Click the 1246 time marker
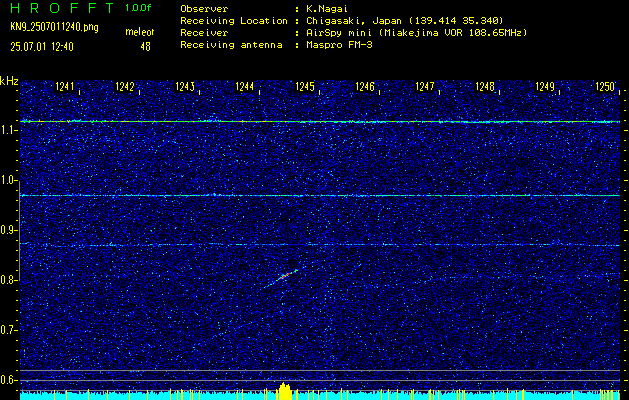The height and width of the screenshot is (400, 629). coord(365,86)
